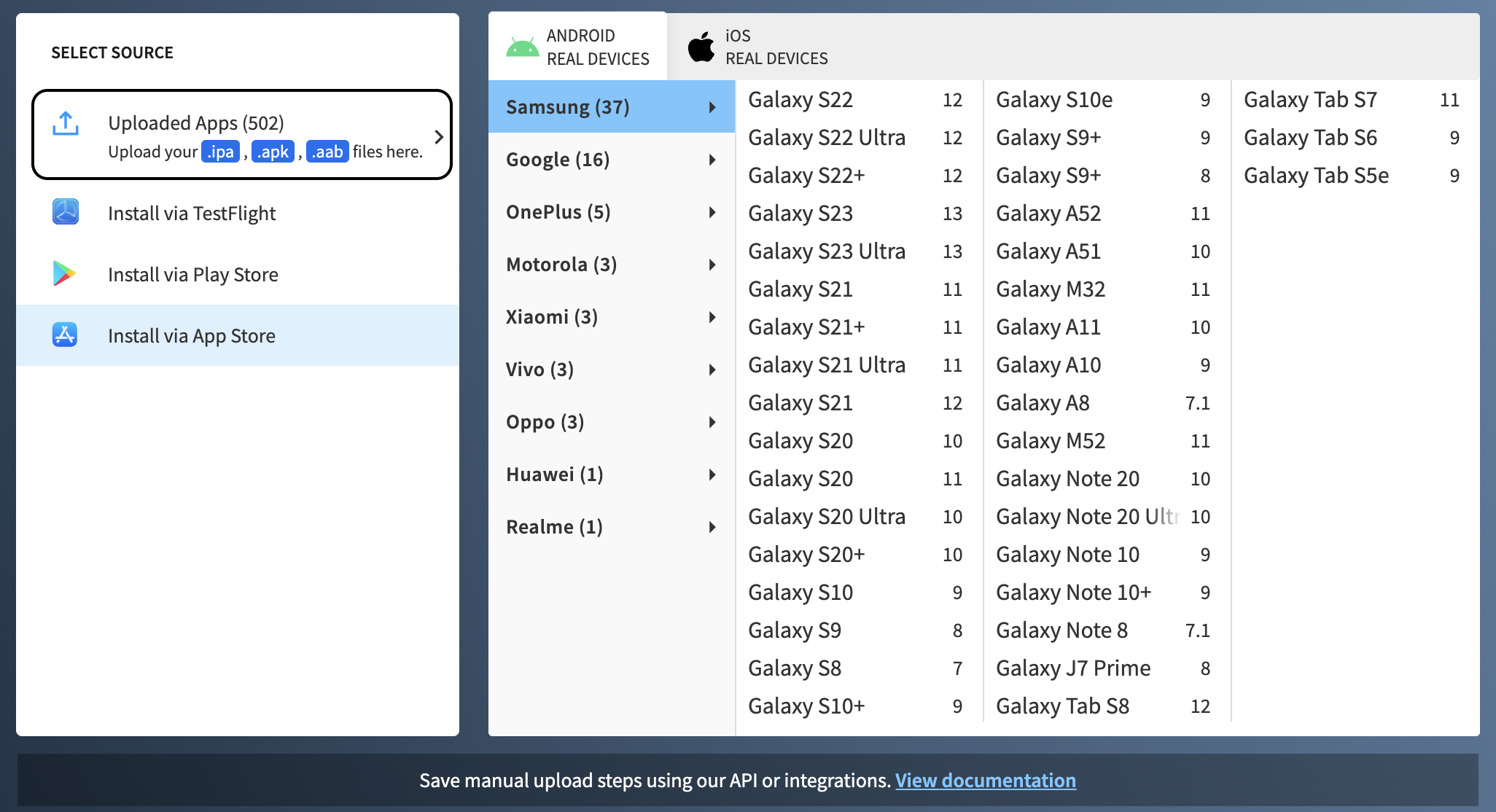Click the upload arrow icon
The width and height of the screenshot is (1496, 812).
tap(66, 124)
